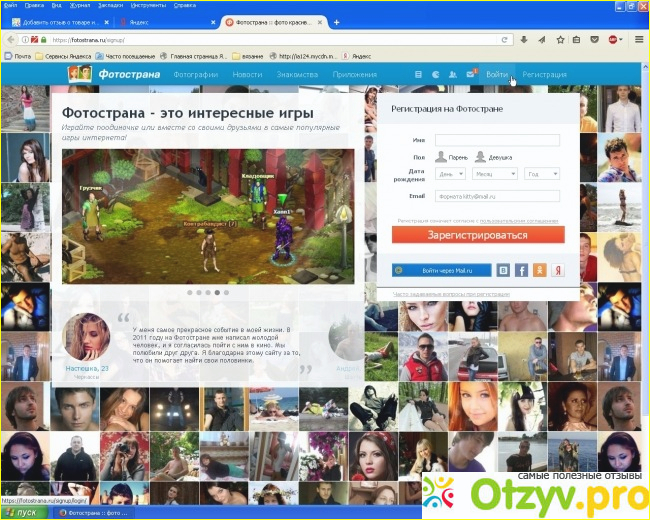Switch to the Яндекс browser tab
Viewport: 650px width, 520px height.
point(167,22)
